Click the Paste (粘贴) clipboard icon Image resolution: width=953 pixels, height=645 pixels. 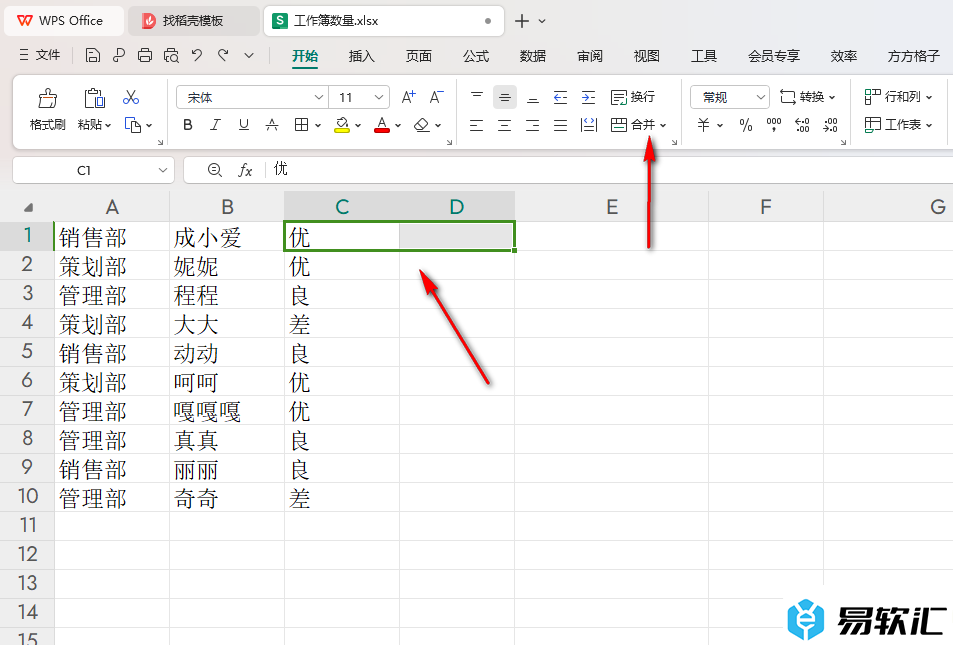pos(94,98)
